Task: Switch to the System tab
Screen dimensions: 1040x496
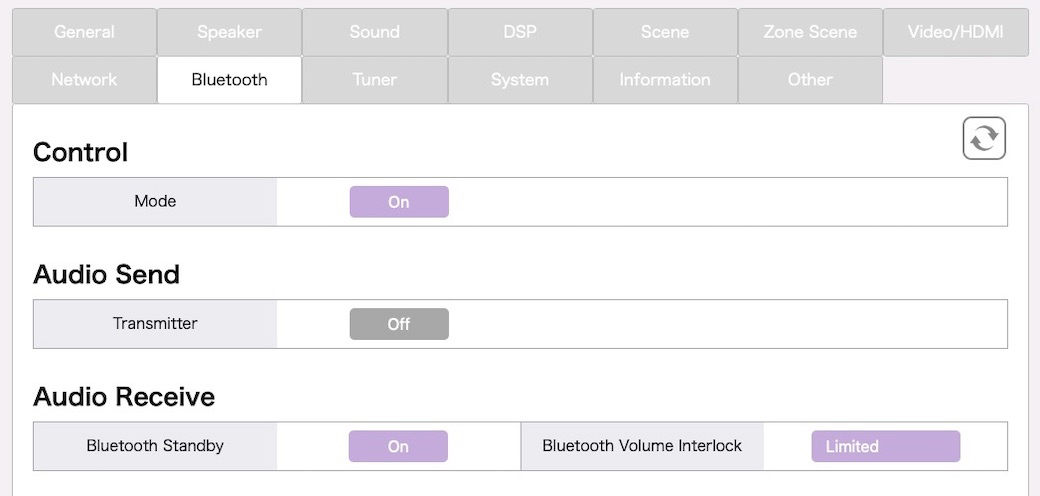Action: click(520, 80)
